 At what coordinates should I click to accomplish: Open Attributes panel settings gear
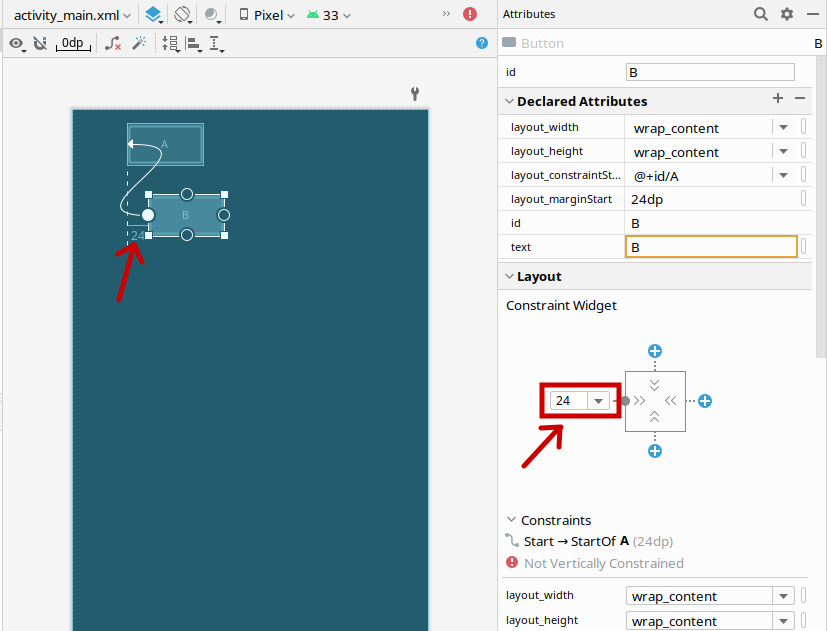(787, 14)
